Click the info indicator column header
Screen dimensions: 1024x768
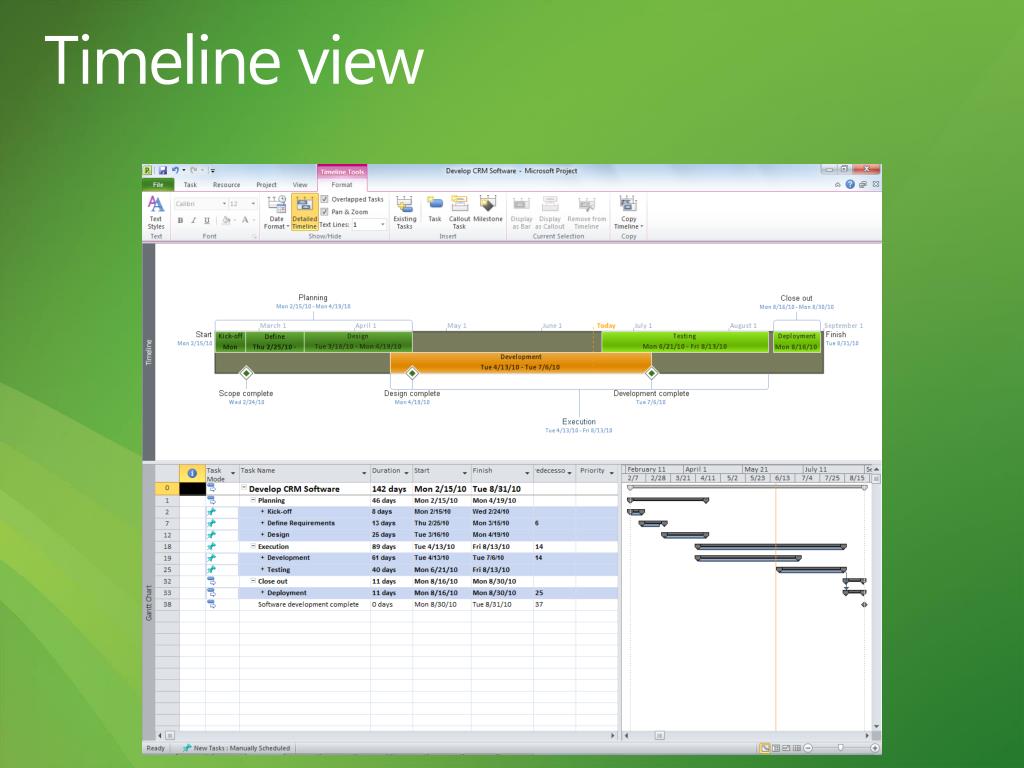click(x=192, y=473)
